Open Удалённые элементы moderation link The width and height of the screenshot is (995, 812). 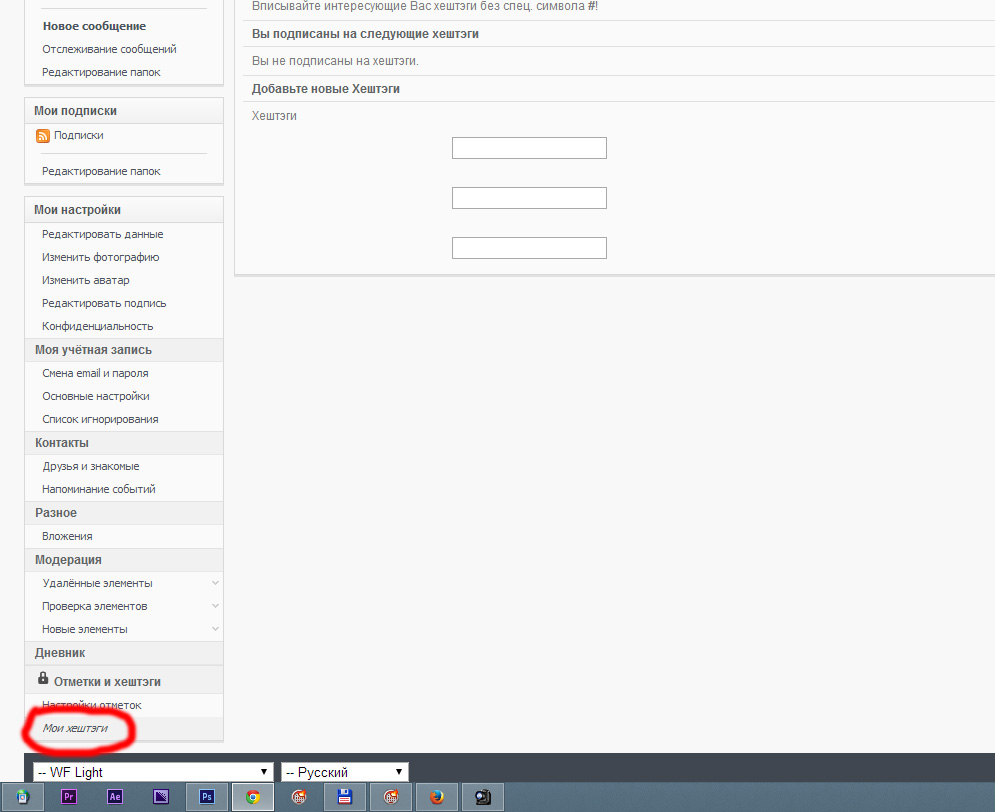97,583
